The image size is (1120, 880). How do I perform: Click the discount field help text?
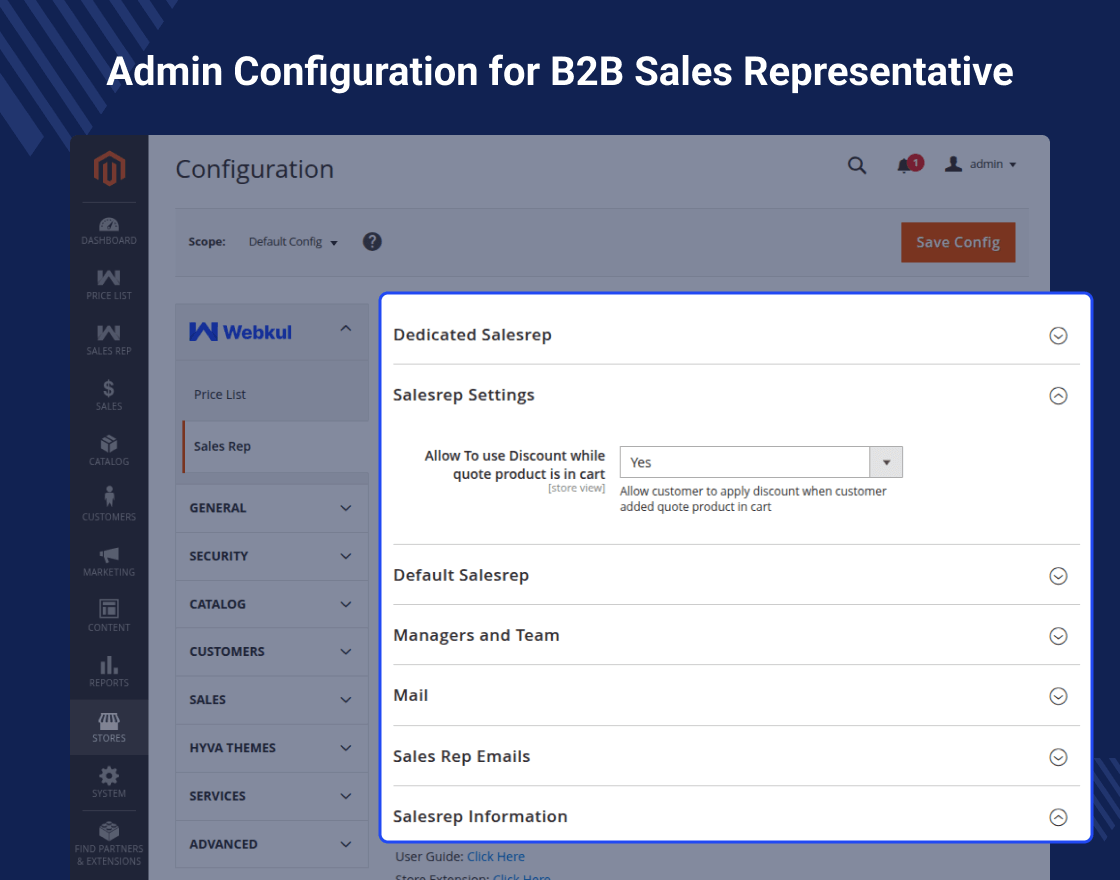753,499
